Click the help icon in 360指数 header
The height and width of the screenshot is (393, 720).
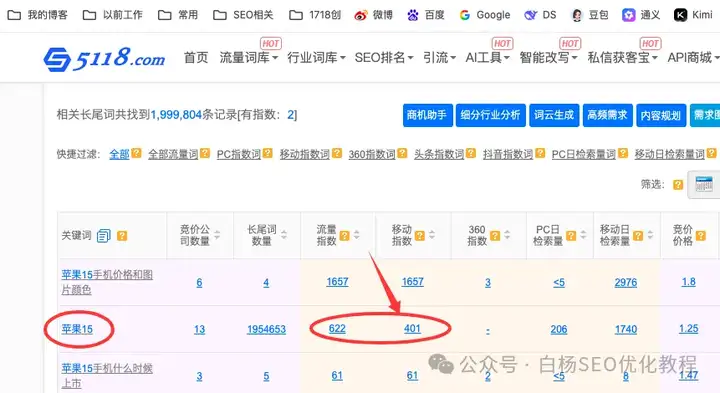point(495,236)
